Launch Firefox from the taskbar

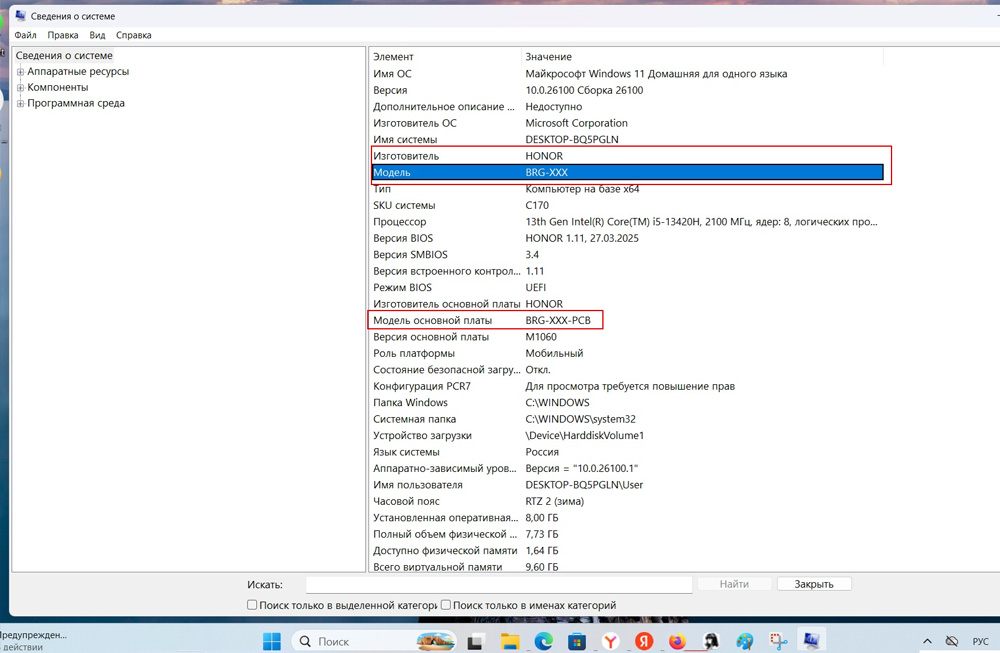(677, 642)
